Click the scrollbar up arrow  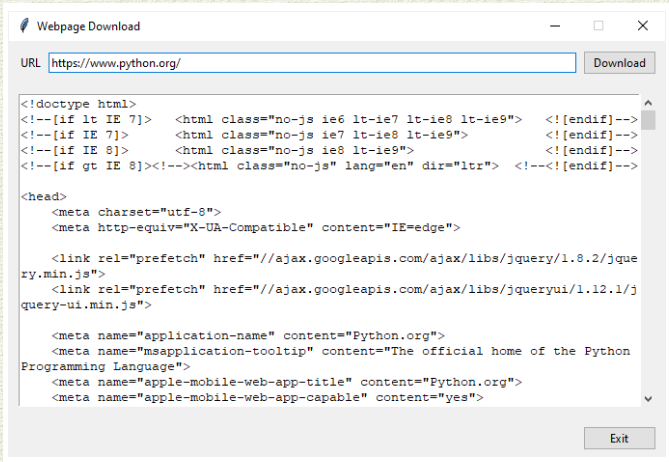[648, 103]
